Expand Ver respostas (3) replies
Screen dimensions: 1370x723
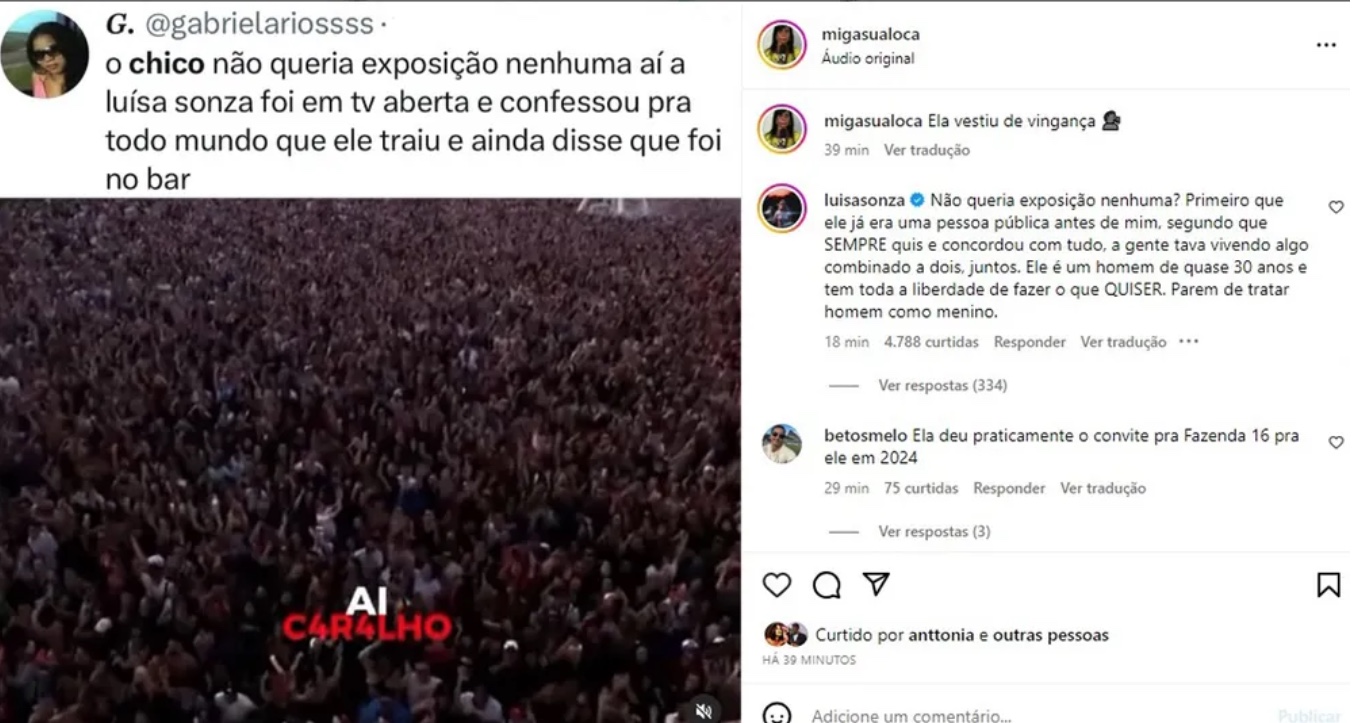pos(934,531)
